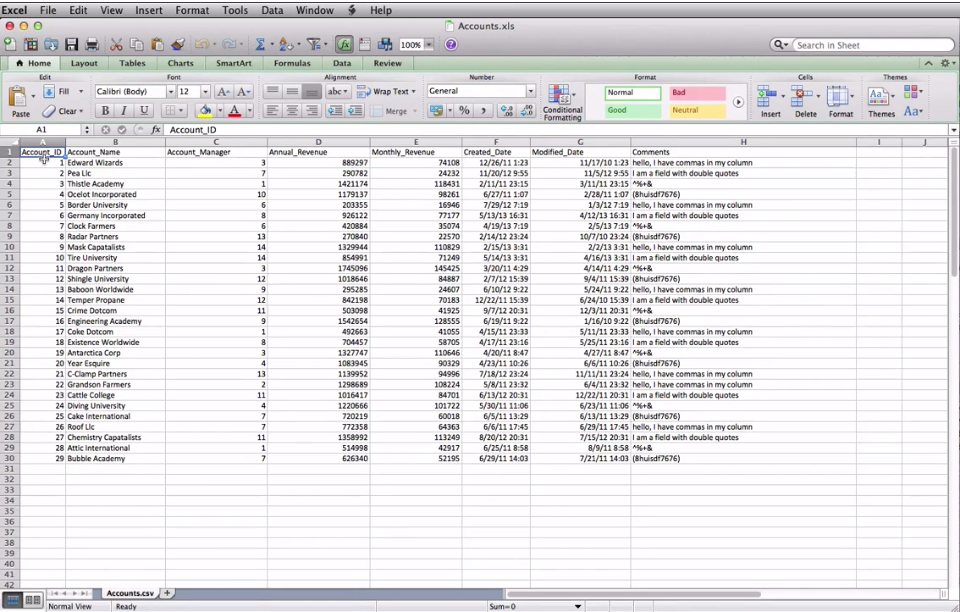960x612 pixels.
Task: Click the AutoSum sigma icon
Action: [x=260, y=44]
